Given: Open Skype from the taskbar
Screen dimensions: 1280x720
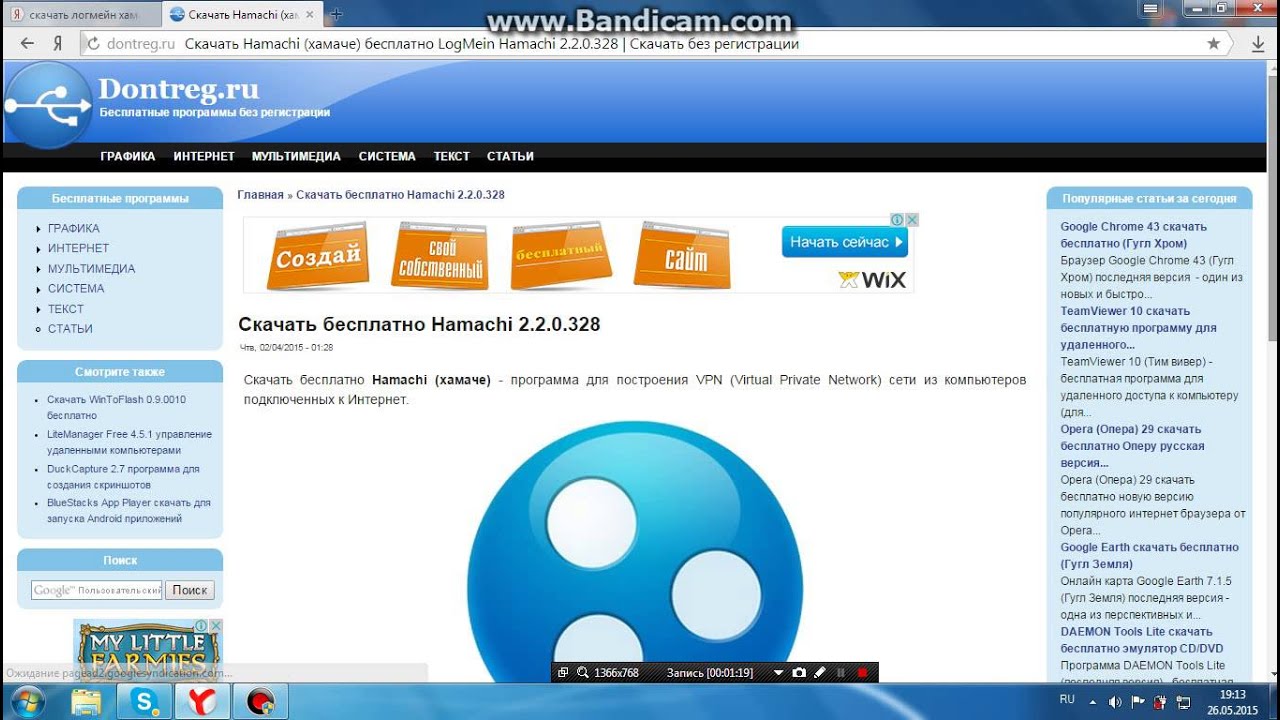Looking at the screenshot, I should pos(145,702).
